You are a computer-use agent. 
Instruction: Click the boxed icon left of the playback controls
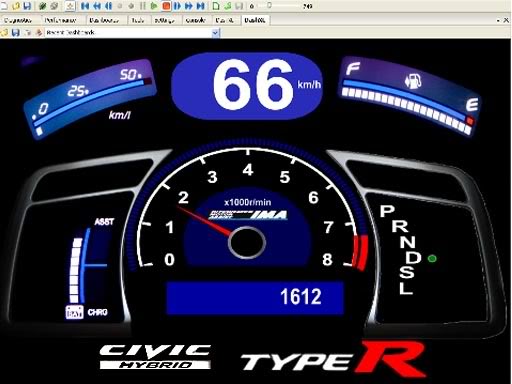pos(70,6)
